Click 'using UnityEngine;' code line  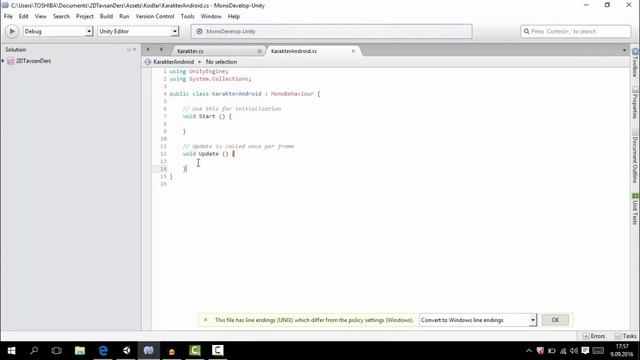click(x=199, y=71)
